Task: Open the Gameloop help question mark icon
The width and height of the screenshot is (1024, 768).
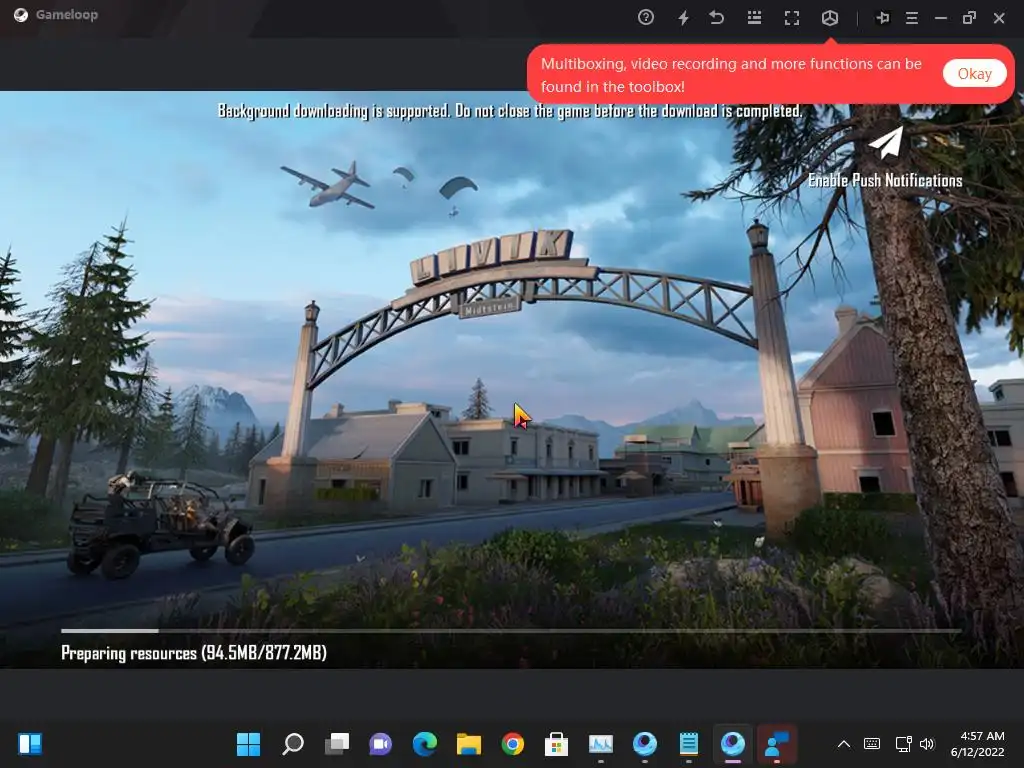Action: pos(646,18)
